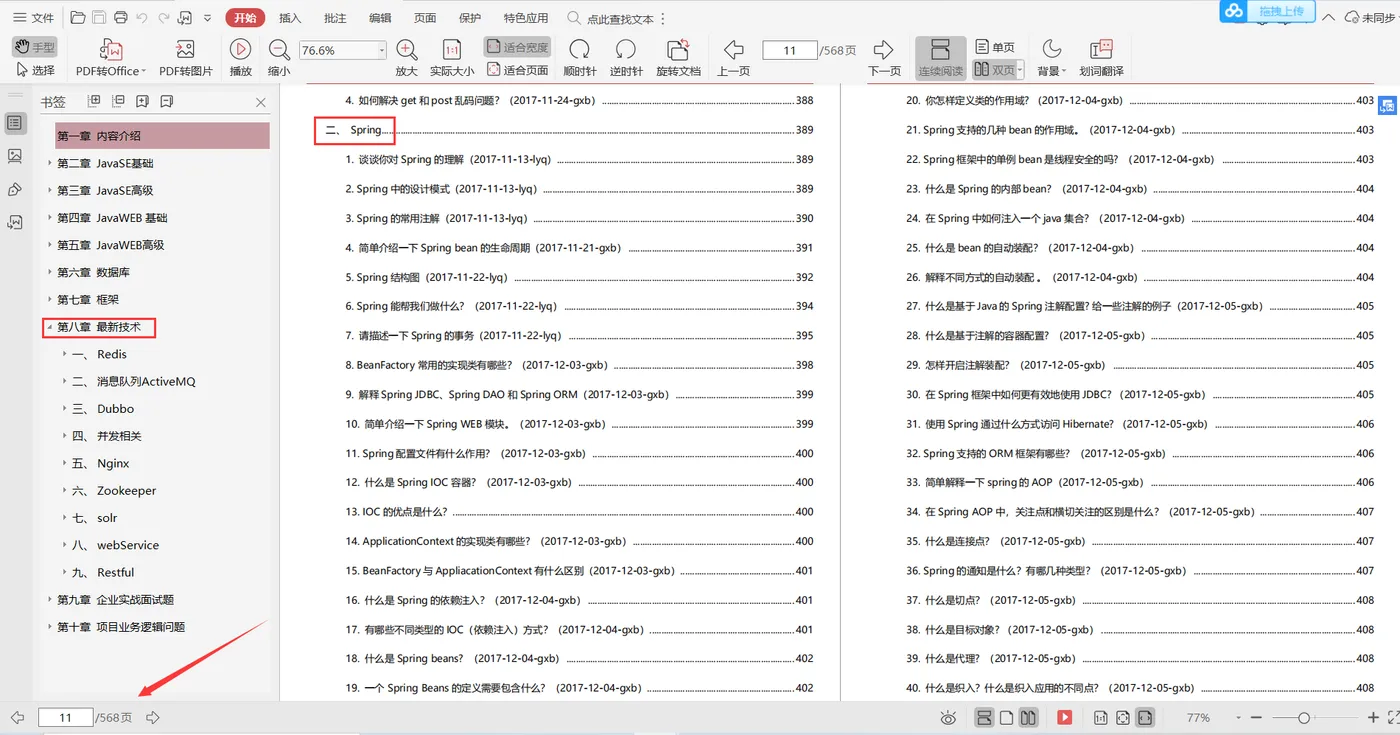Convert PDF to images with PDF转图片
The image size is (1400, 735).
186,58
